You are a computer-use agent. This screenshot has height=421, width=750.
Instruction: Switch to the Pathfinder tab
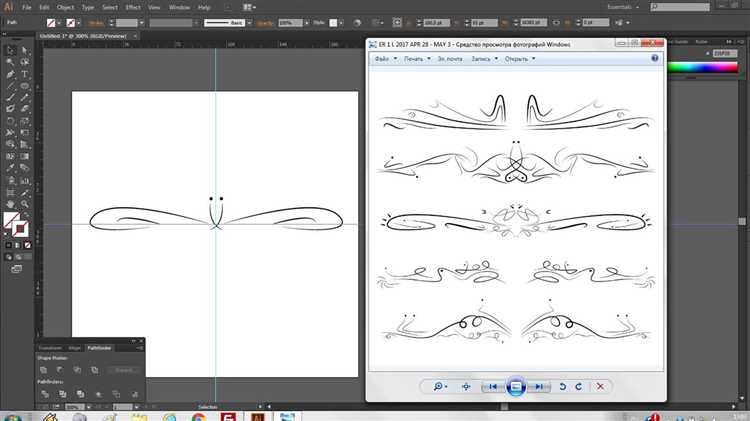point(99,348)
